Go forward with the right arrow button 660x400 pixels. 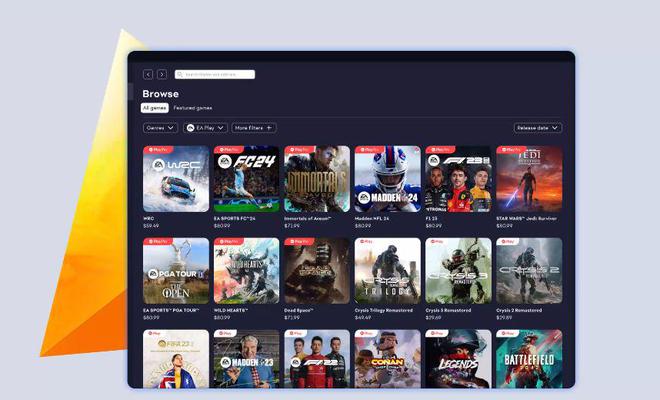click(x=162, y=75)
